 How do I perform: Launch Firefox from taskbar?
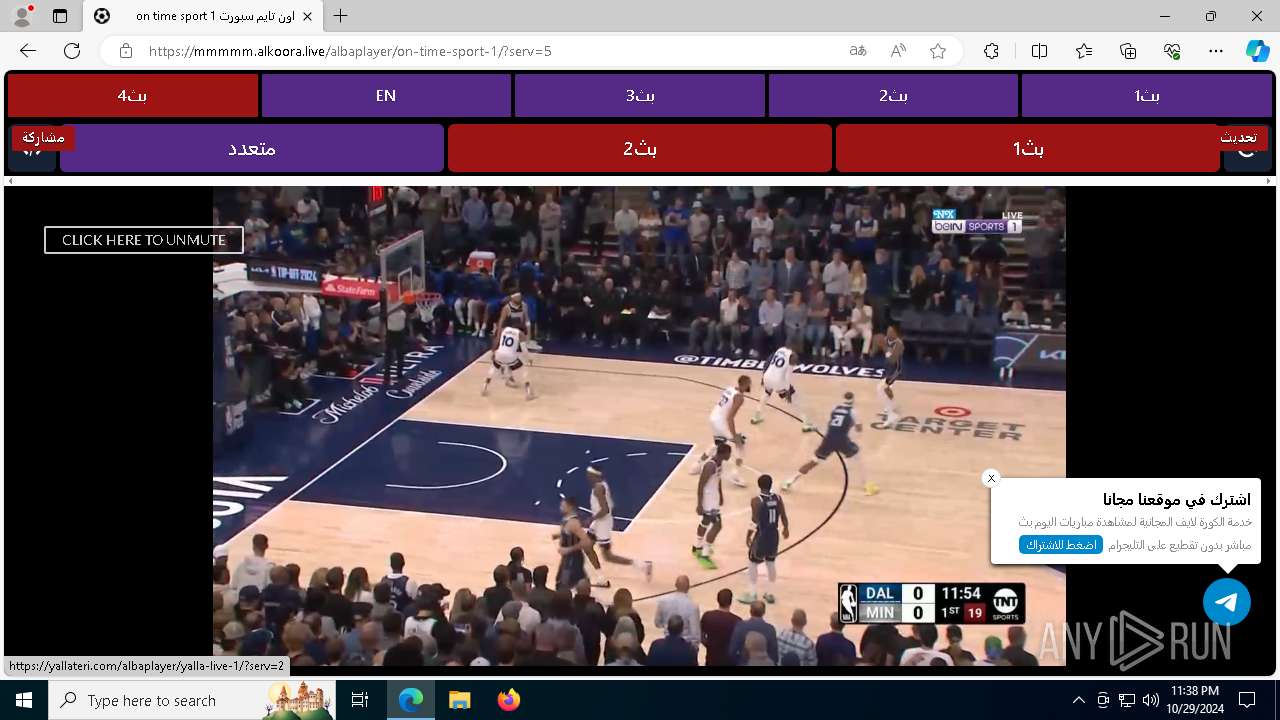[x=508, y=700]
